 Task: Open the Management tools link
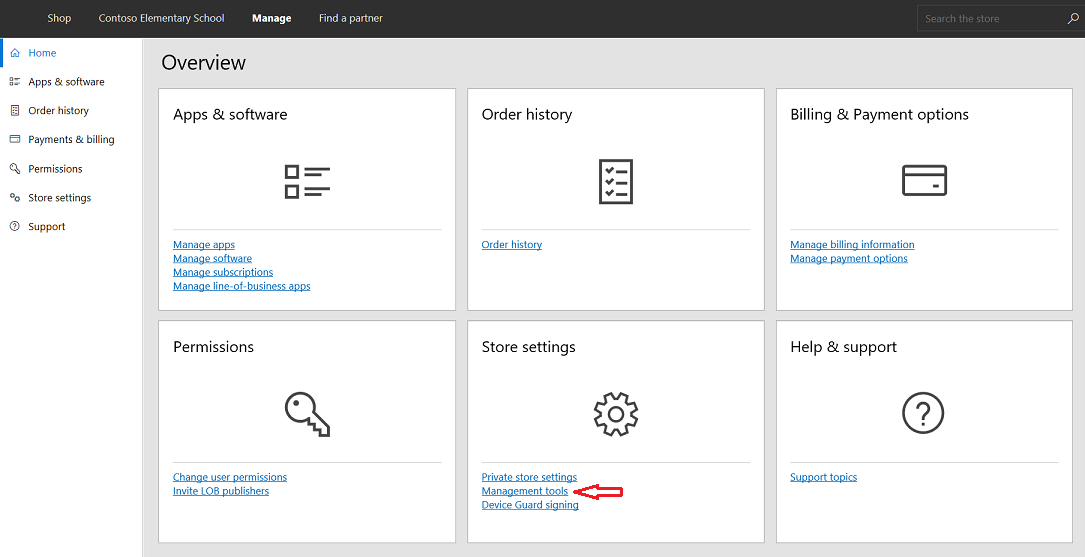(x=524, y=492)
